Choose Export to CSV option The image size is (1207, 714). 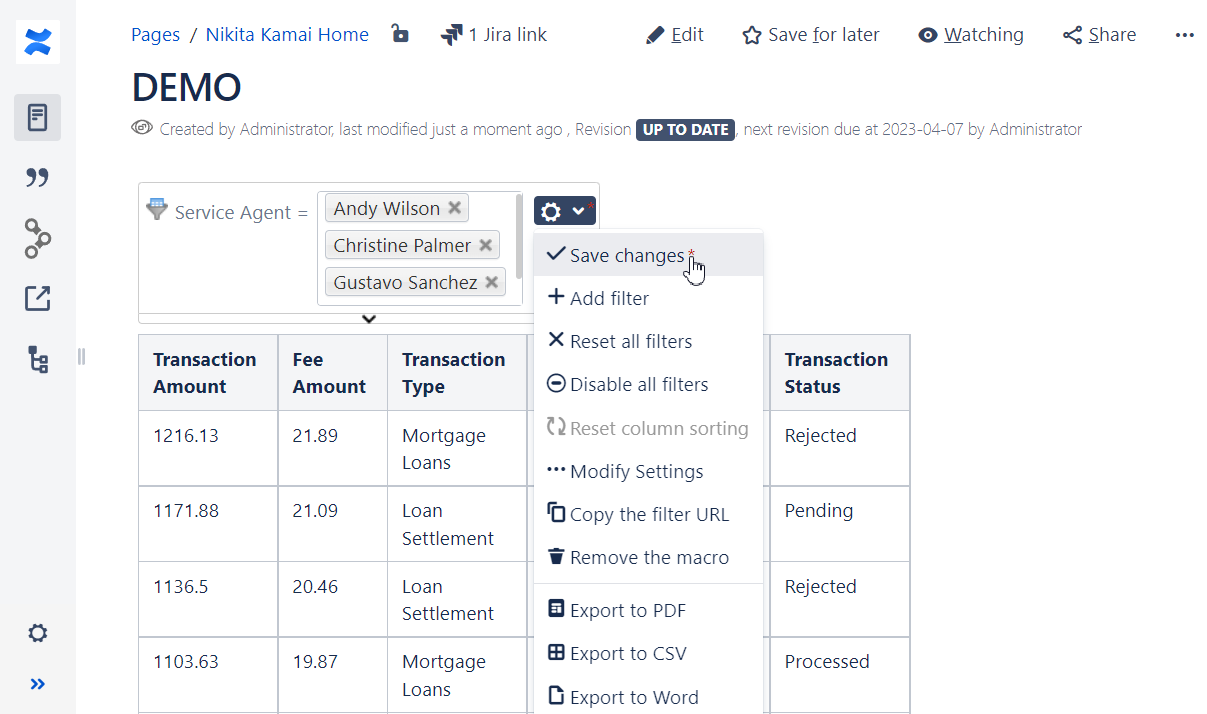click(627, 654)
